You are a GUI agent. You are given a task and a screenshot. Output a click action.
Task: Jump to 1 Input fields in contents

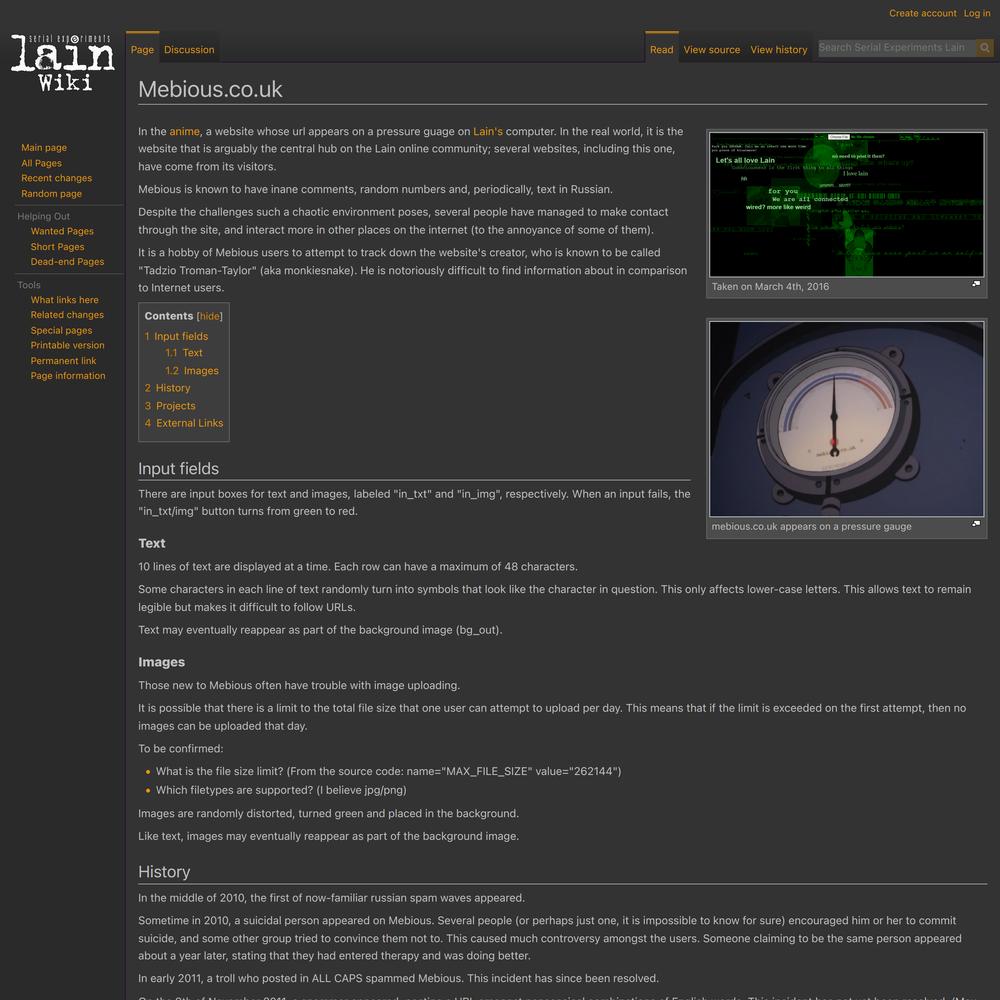coord(176,336)
